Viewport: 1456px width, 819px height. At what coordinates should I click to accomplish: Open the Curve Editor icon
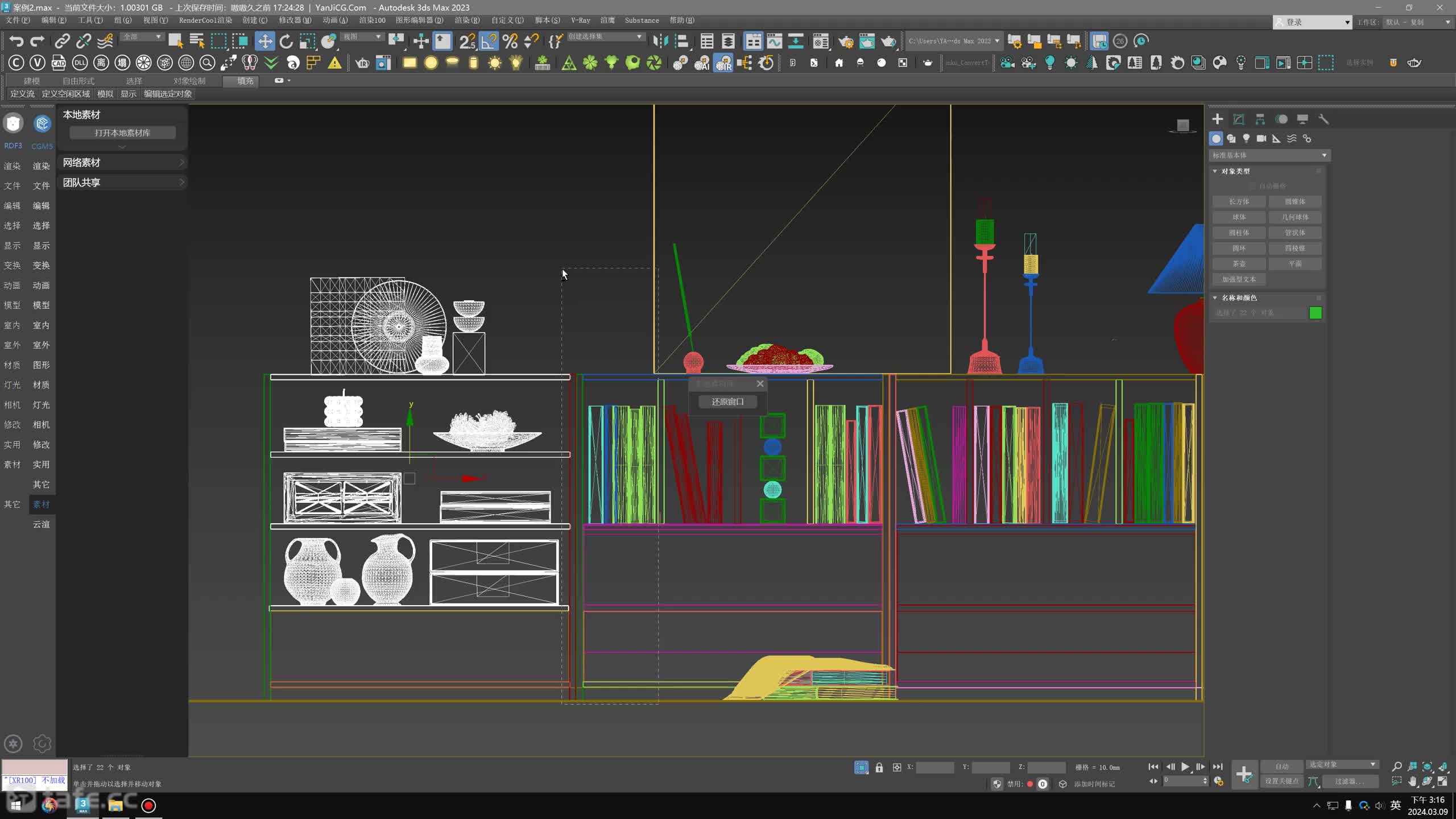[x=774, y=41]
